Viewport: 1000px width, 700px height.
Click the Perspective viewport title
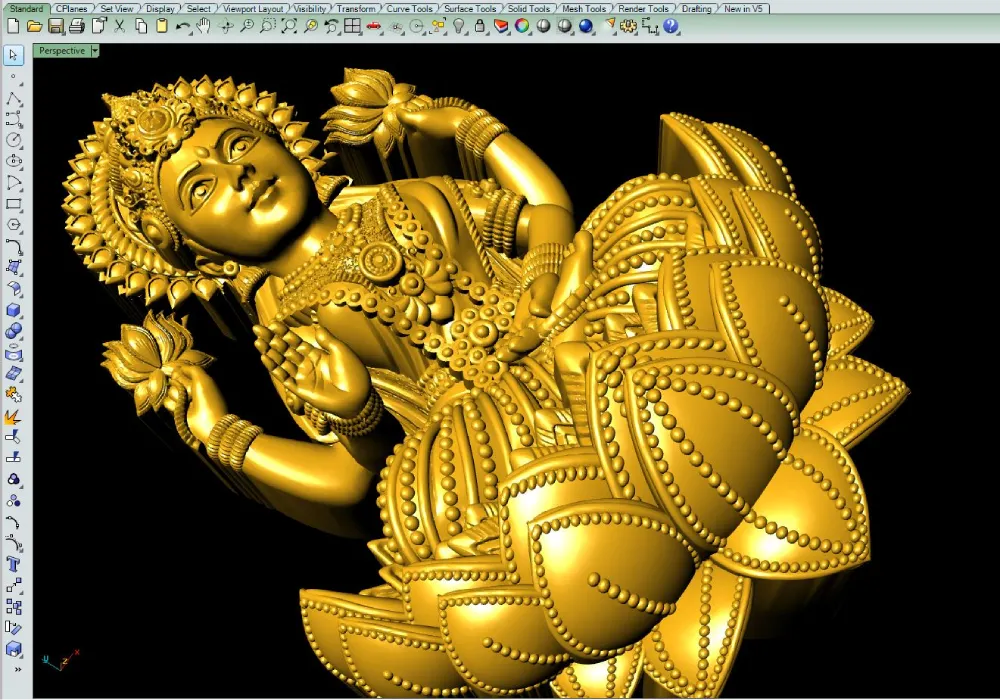(x=62, y=51)
